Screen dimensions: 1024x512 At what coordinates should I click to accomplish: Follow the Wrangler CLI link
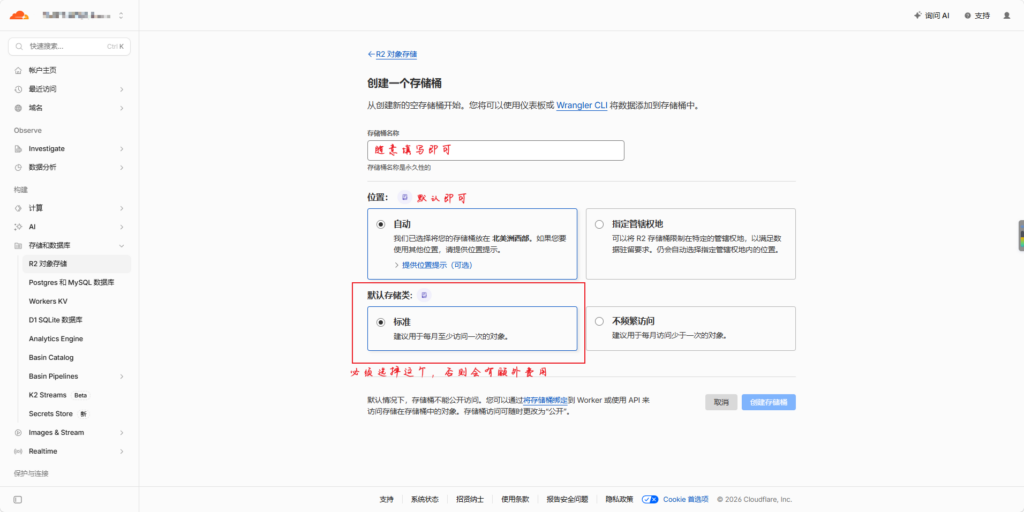click(582, 105)
